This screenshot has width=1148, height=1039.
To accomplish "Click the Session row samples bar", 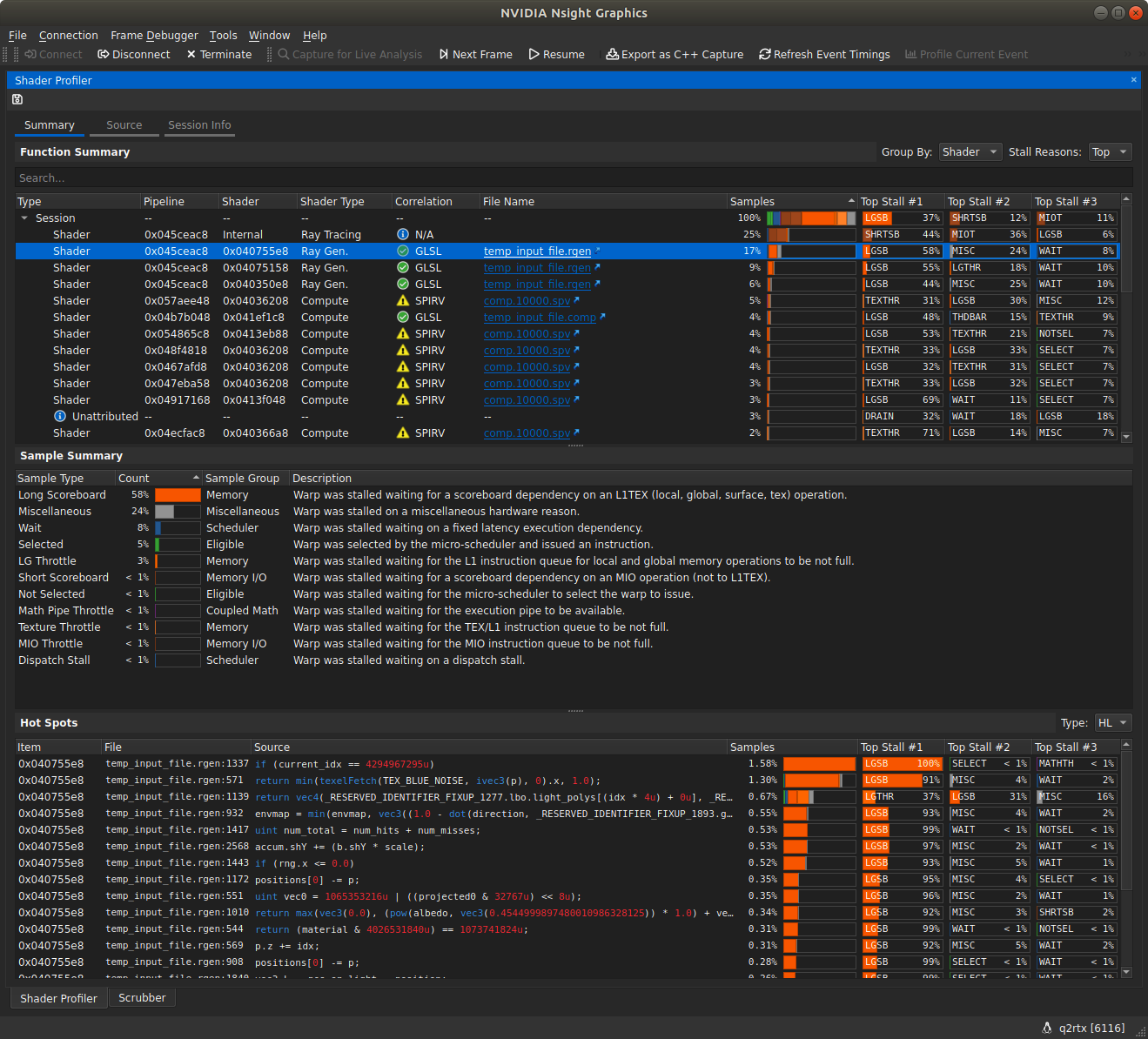I will click(x=811, y=218).
